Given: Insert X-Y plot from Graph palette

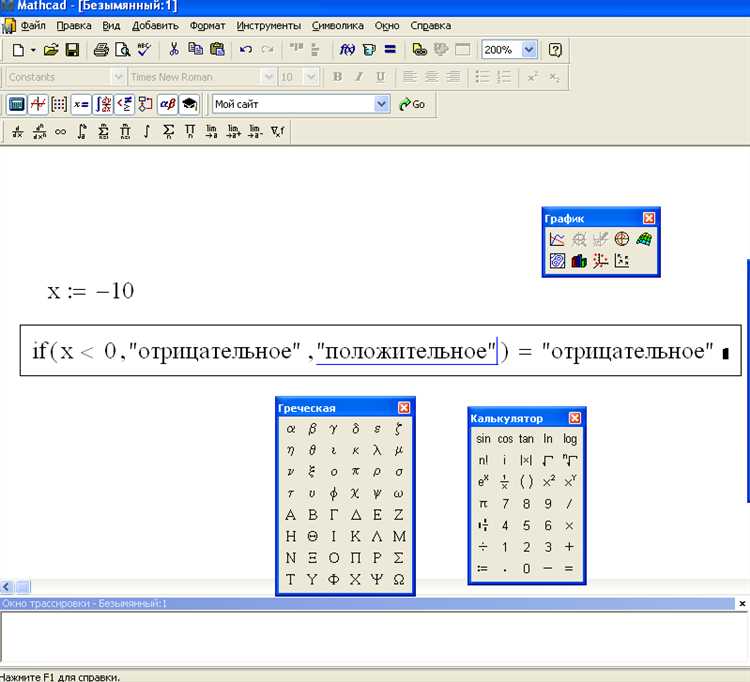Looking at the screenshot, I should click(557, 239).
